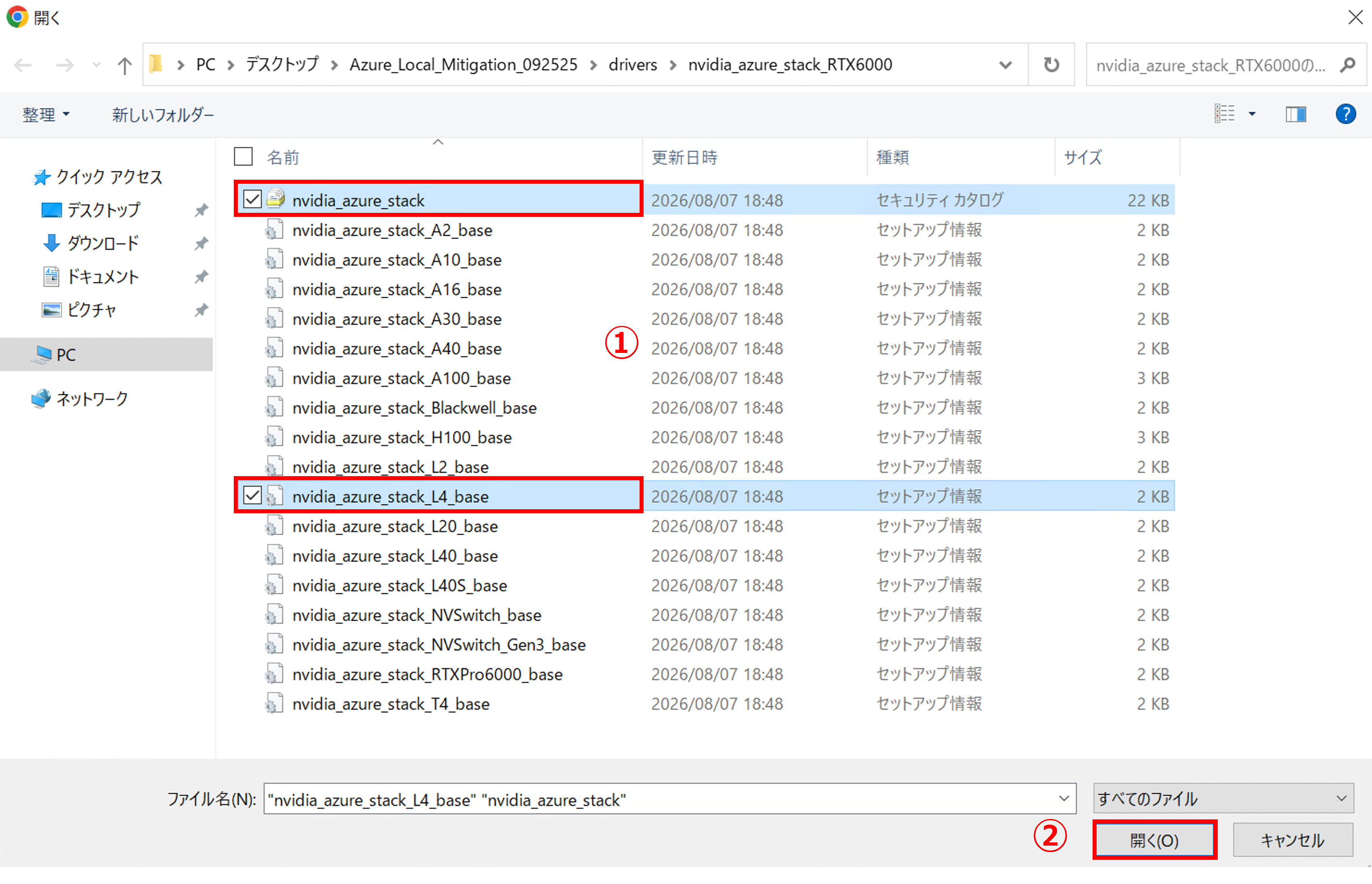Image resolution: width=1372 pixels, height=884 pixels.
Task: Select the nvidia_azure_stack_NVSwitch_Gen3_base file
Action: pyautogui.click(x=439, y=644)
